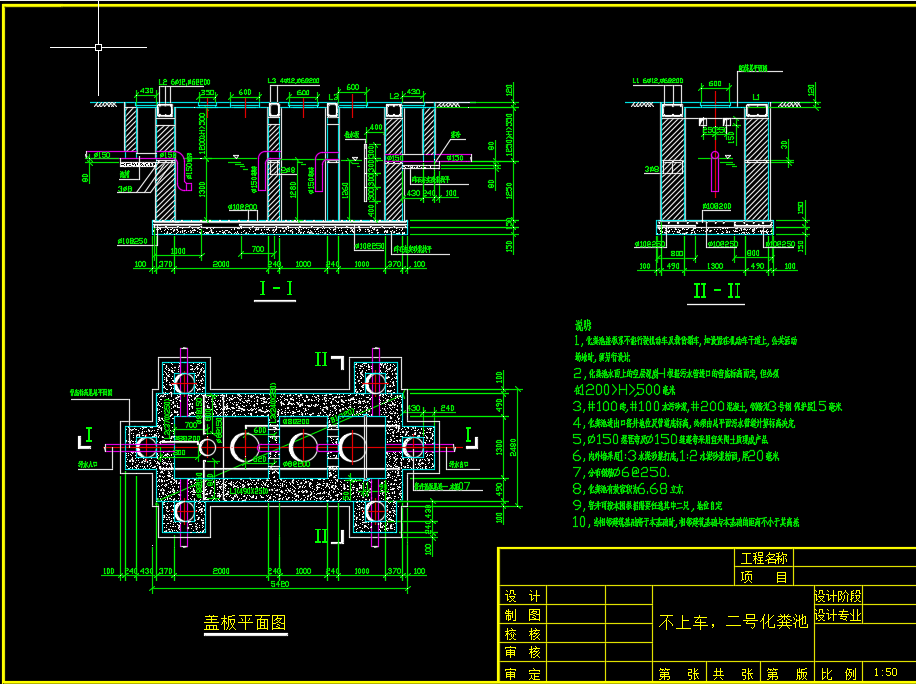Click the "设计阶段" title block label
916x684 pixels.
tap(838, 596)
